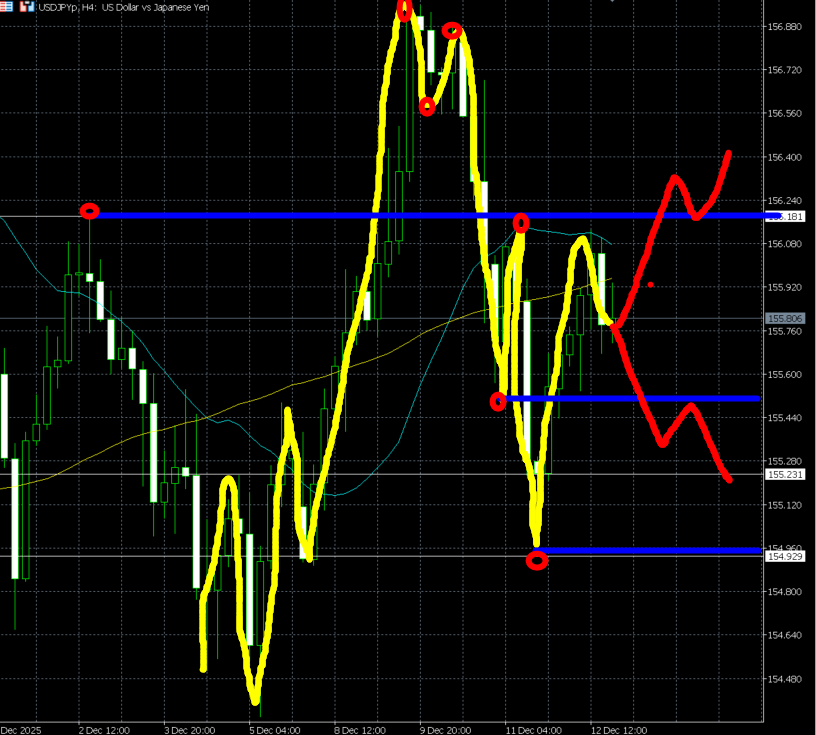
Task: Click the one-click trading panel icon
Action: (x=26, y=6)
